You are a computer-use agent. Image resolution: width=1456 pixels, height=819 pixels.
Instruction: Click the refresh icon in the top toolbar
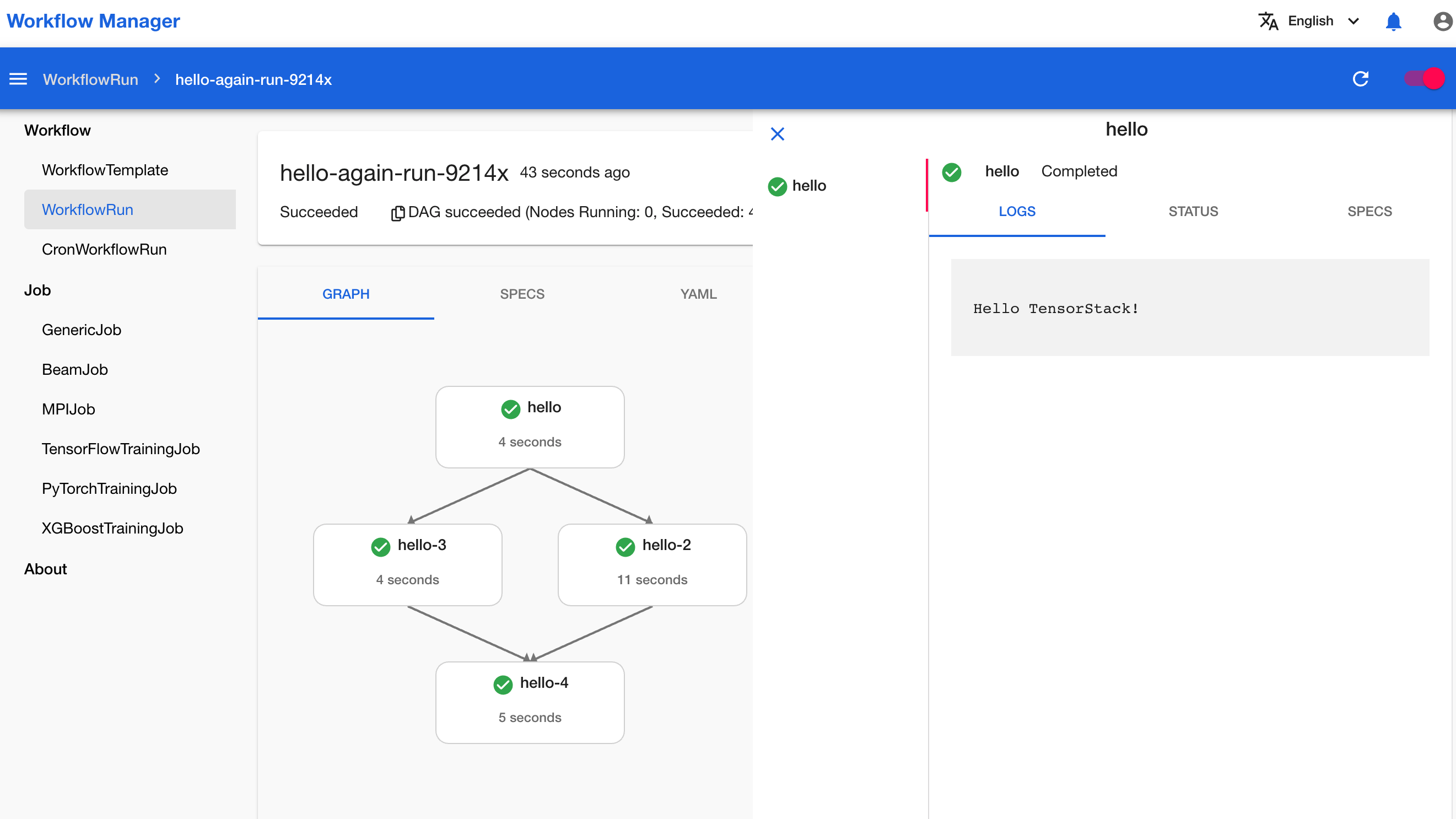coord(1362,79)
